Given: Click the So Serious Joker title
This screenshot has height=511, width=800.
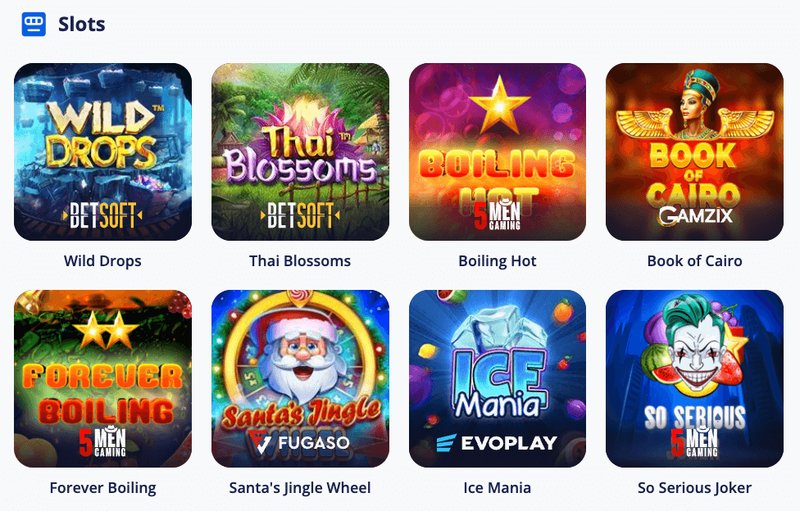Looking at the screenshot, I should 694,488.
